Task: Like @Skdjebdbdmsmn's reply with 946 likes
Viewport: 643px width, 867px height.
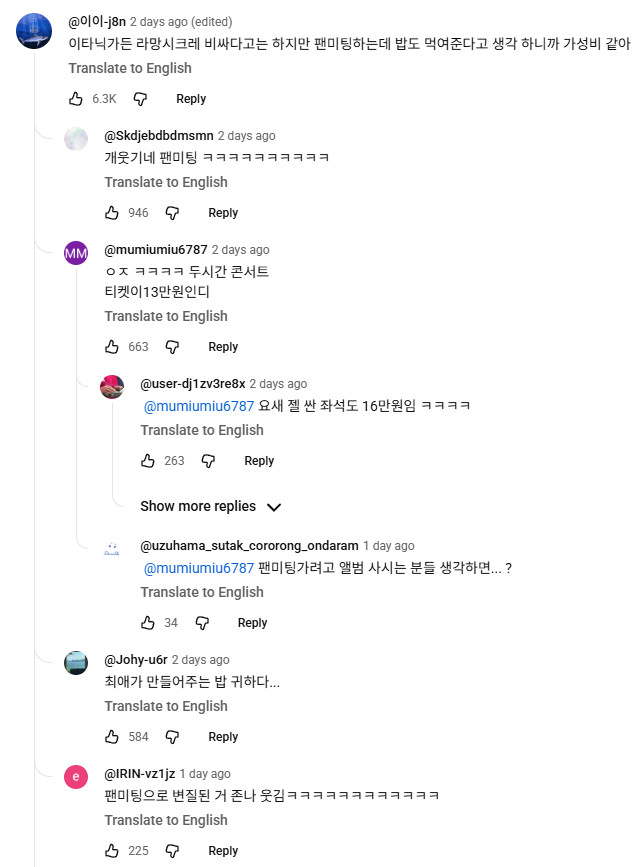Action: [x=112, y=213]
